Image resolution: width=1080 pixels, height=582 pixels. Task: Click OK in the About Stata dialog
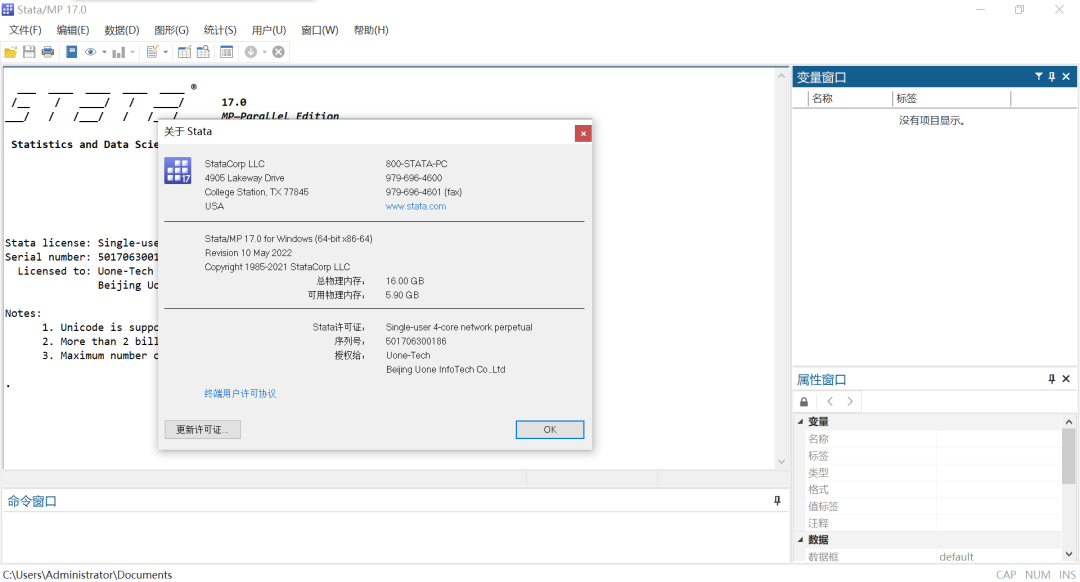[x=549, y=429]
